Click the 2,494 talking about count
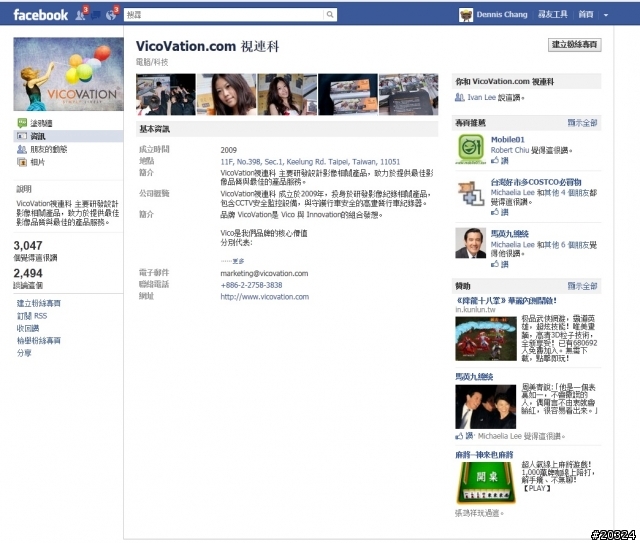 coord(28,273)
